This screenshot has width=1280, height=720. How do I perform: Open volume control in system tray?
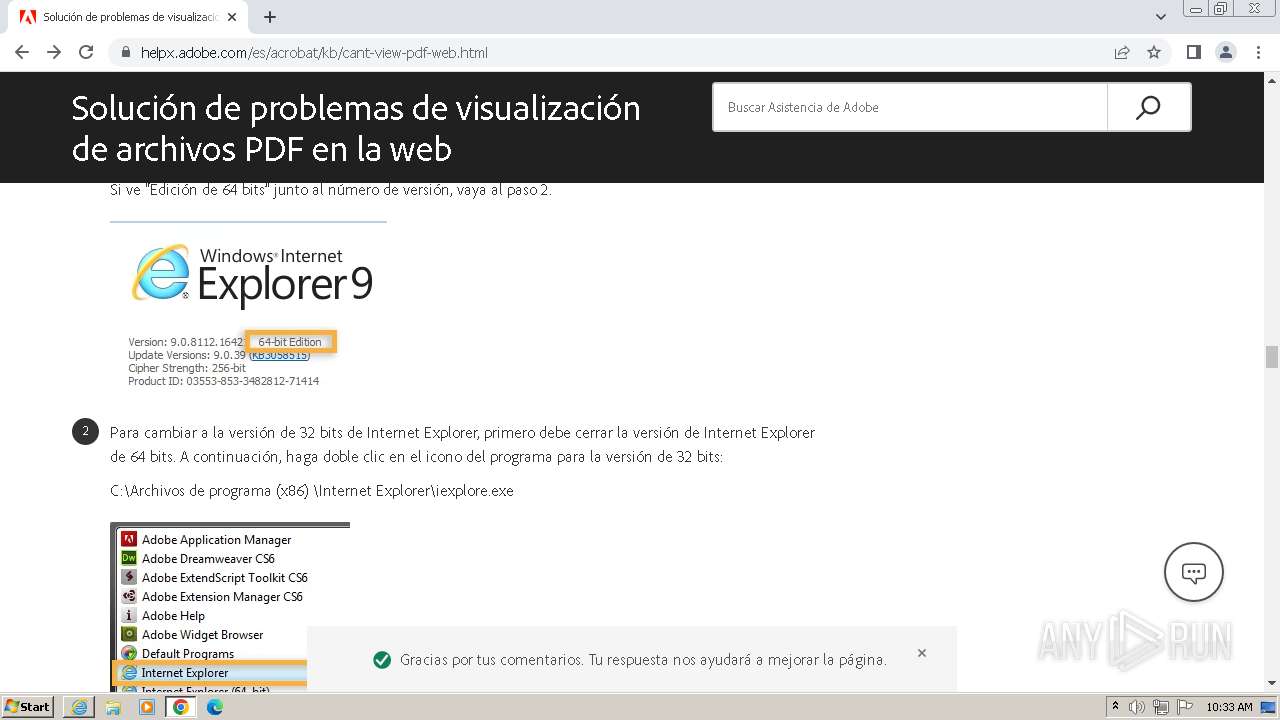click(x=1137, y=707)
